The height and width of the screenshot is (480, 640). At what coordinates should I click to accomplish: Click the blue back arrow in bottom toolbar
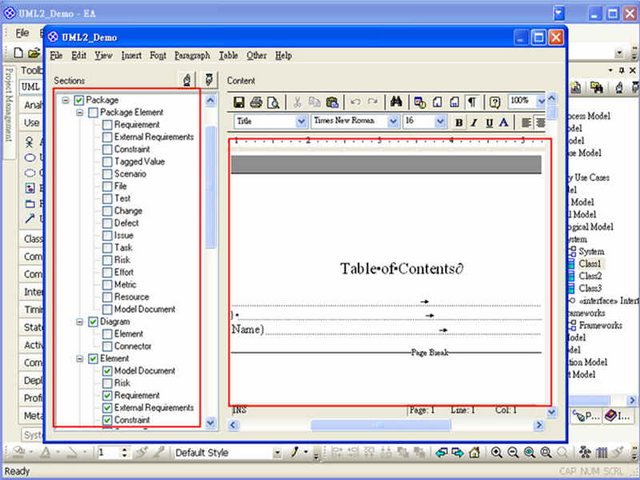coord(441,452)
